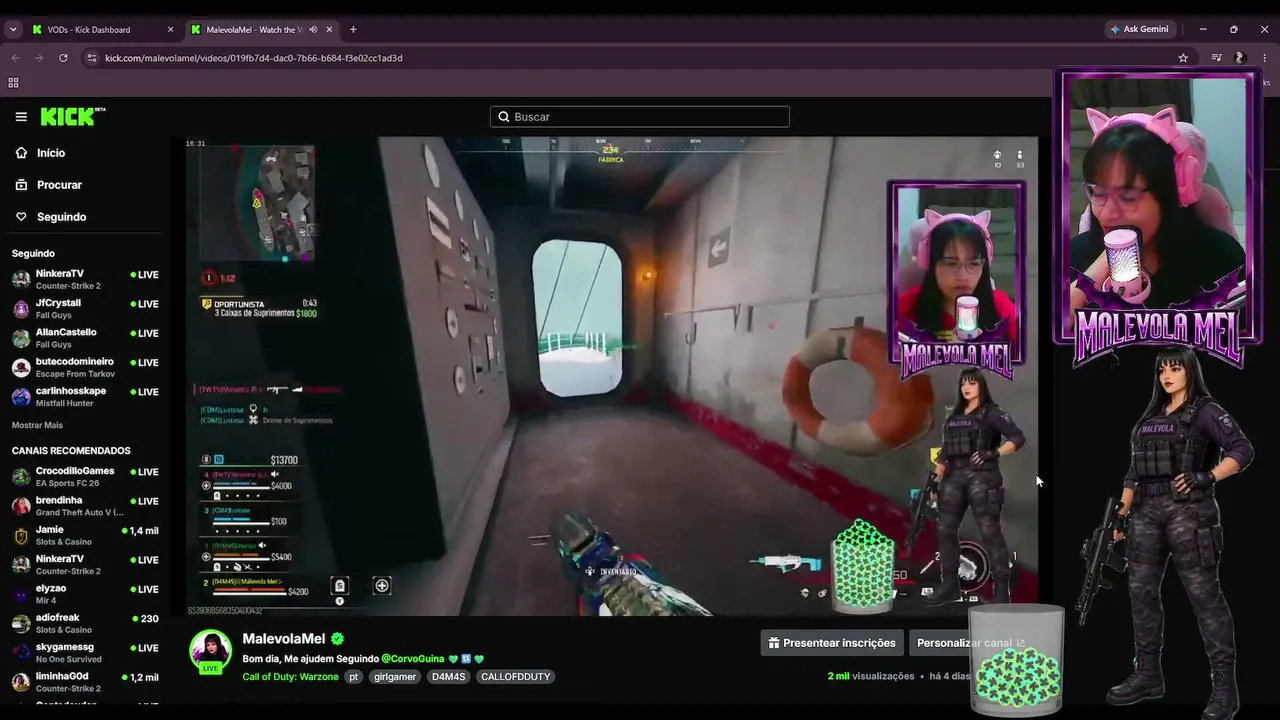
Task: Click the Ask Gemini button
Action: coord(1139,30)
